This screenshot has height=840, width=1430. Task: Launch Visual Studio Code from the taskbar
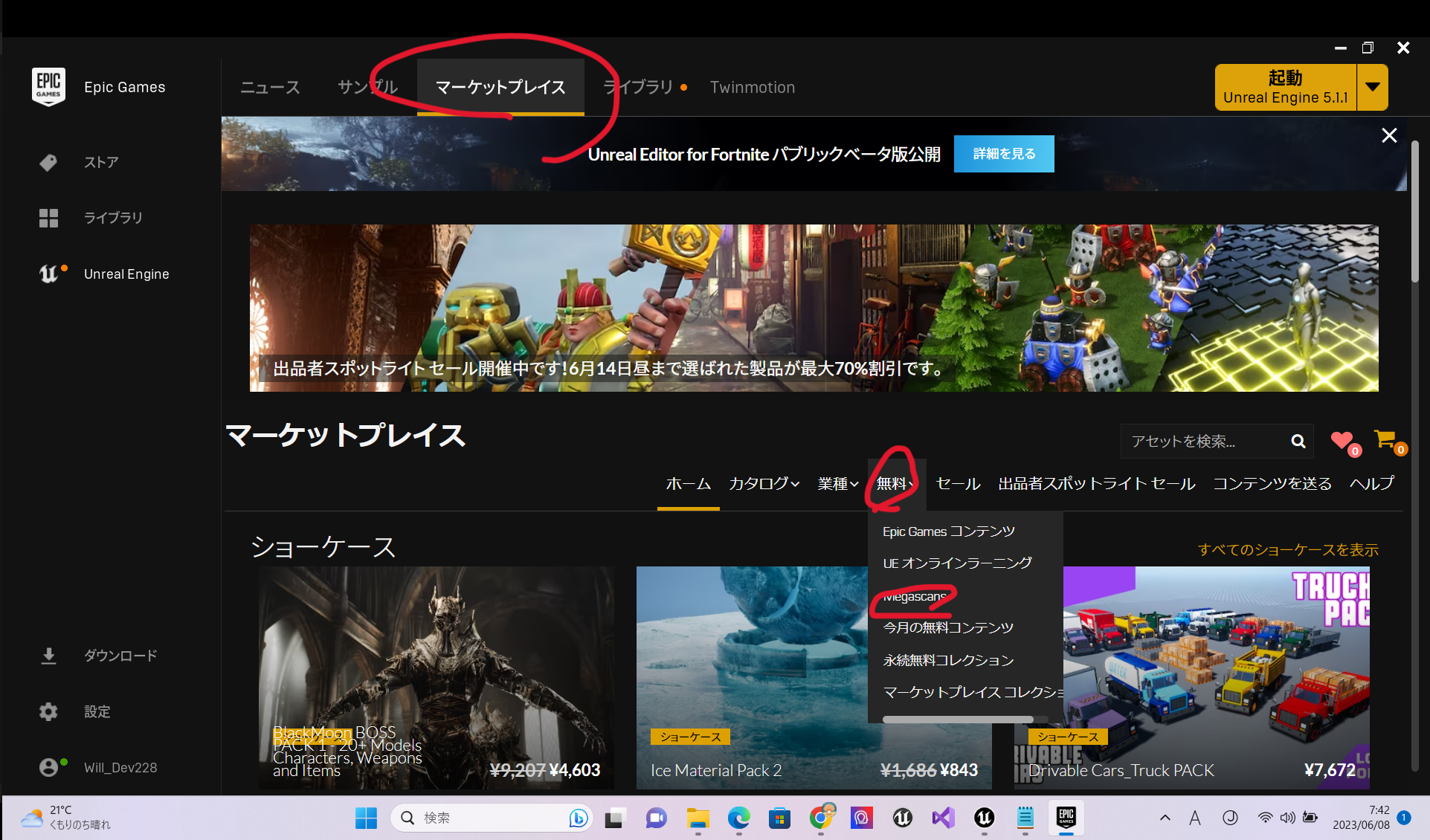tap(942, 818)
